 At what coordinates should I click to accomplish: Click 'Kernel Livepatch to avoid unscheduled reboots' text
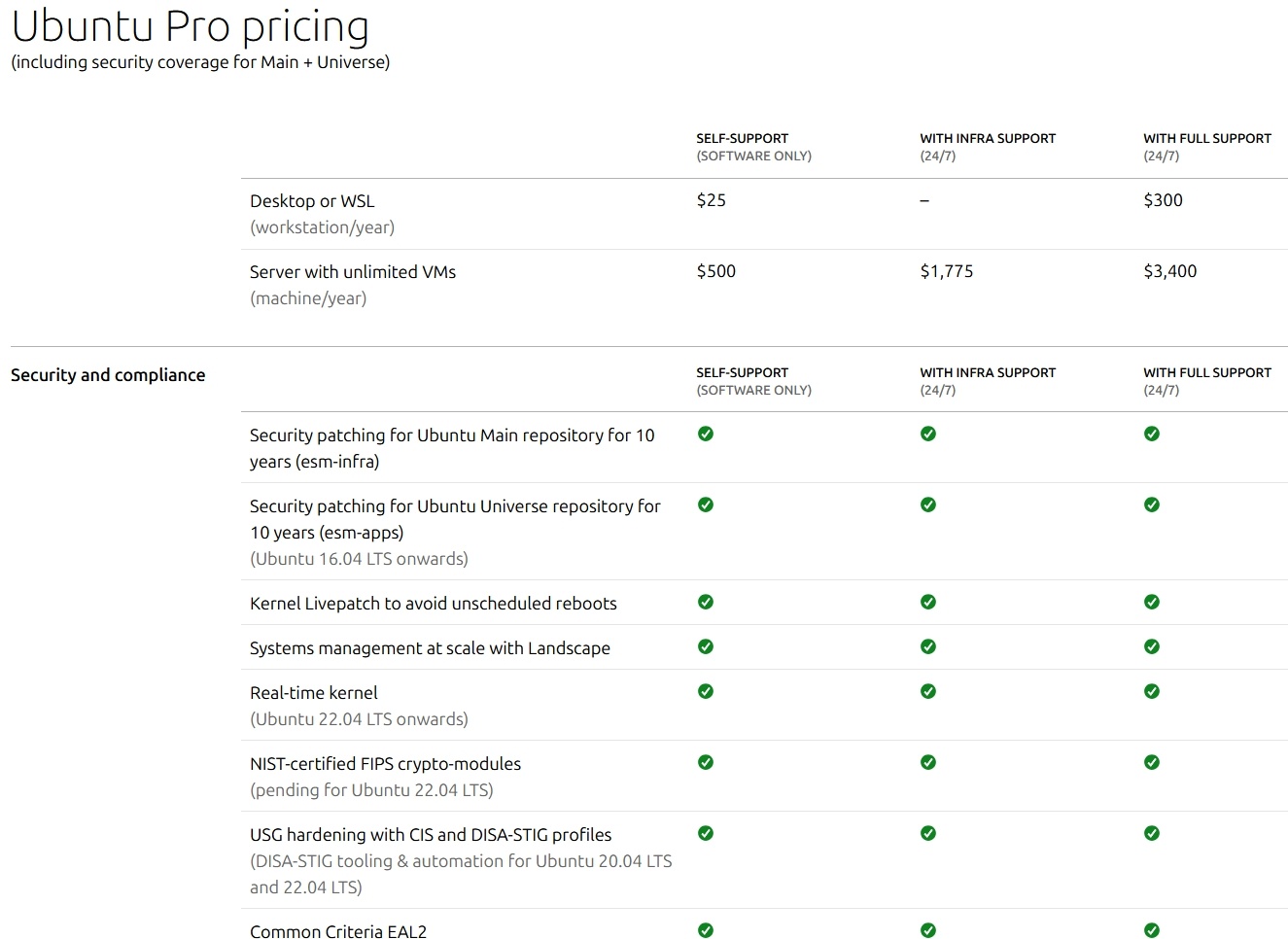click(x=434, y=604)
